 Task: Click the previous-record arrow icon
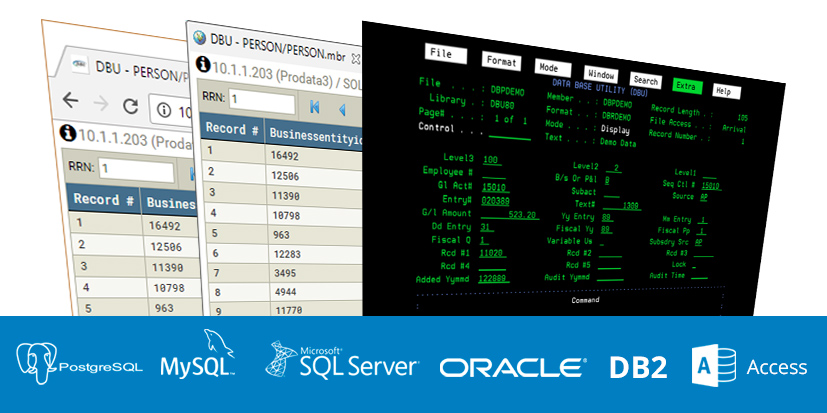tap(342, 110)
